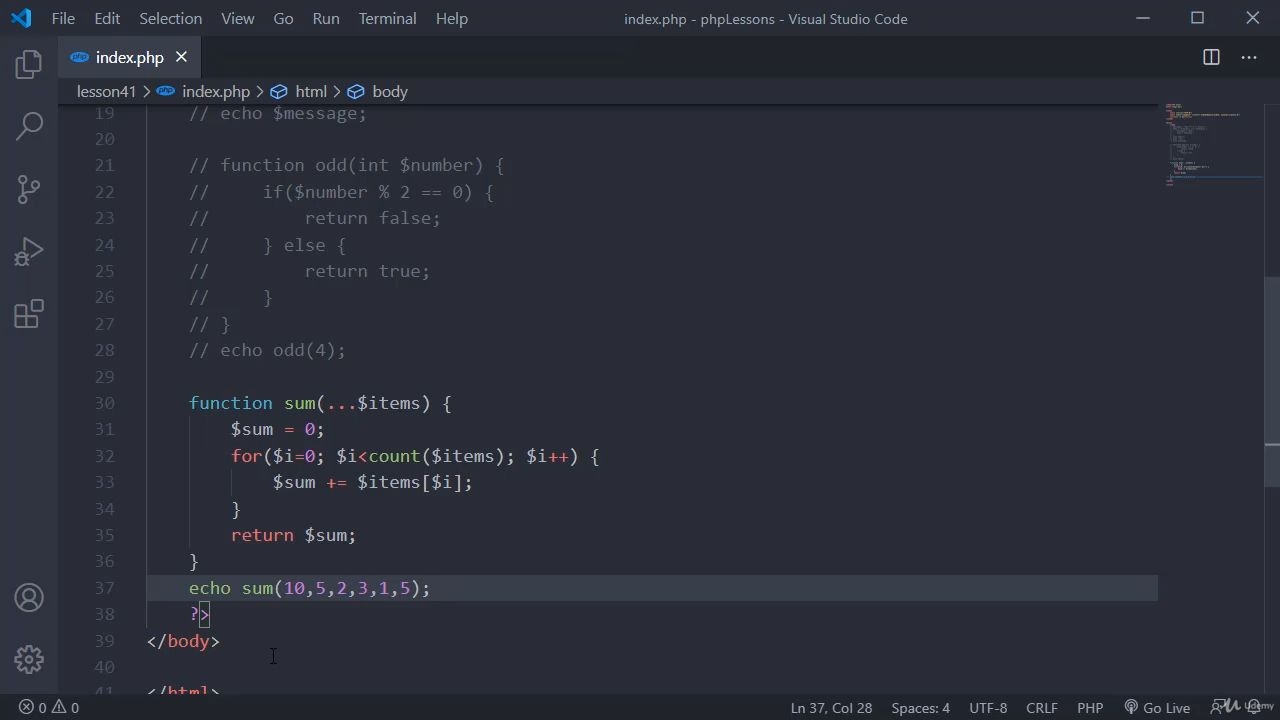This screenshot has width=1280, height=720.
Task: Open the View menu
Action: click(x=237, y=18)
